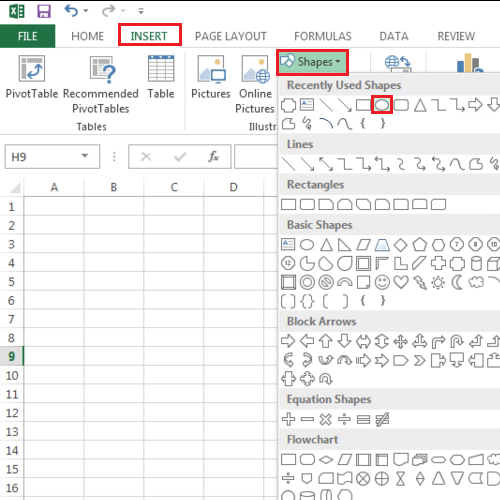Image resolution: width=500 pixels, height=500 pixels.
Task: Choose the Curve shape in Lines section
Action: (457, 164)
